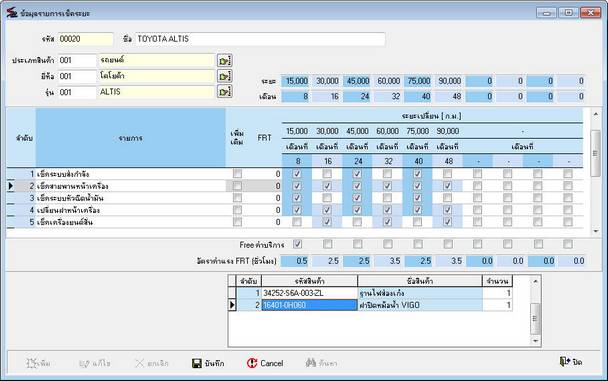Click the row pointer arrow on service row 2

coord(11,186)
